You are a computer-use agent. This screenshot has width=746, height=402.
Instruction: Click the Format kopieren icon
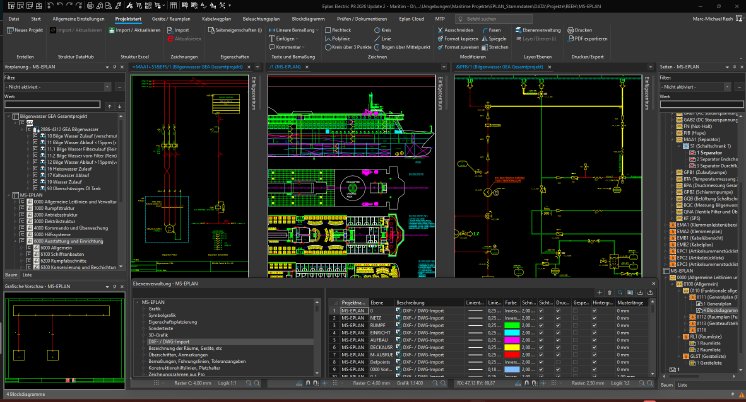440,39
